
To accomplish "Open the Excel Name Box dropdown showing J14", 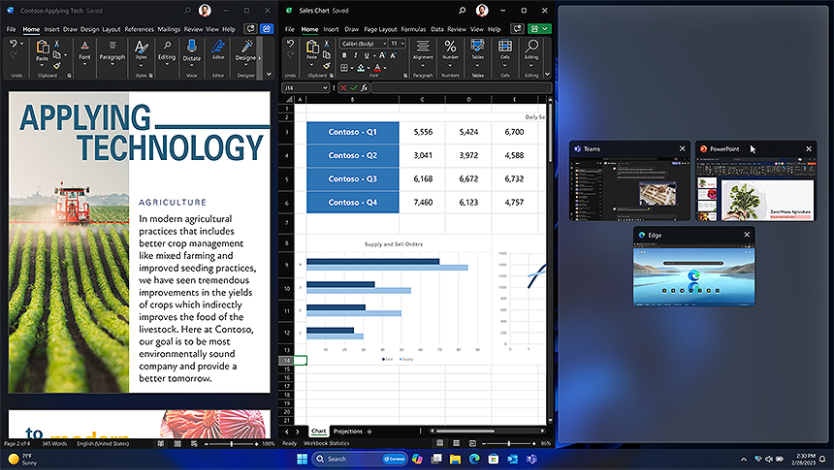I will 324,88.
